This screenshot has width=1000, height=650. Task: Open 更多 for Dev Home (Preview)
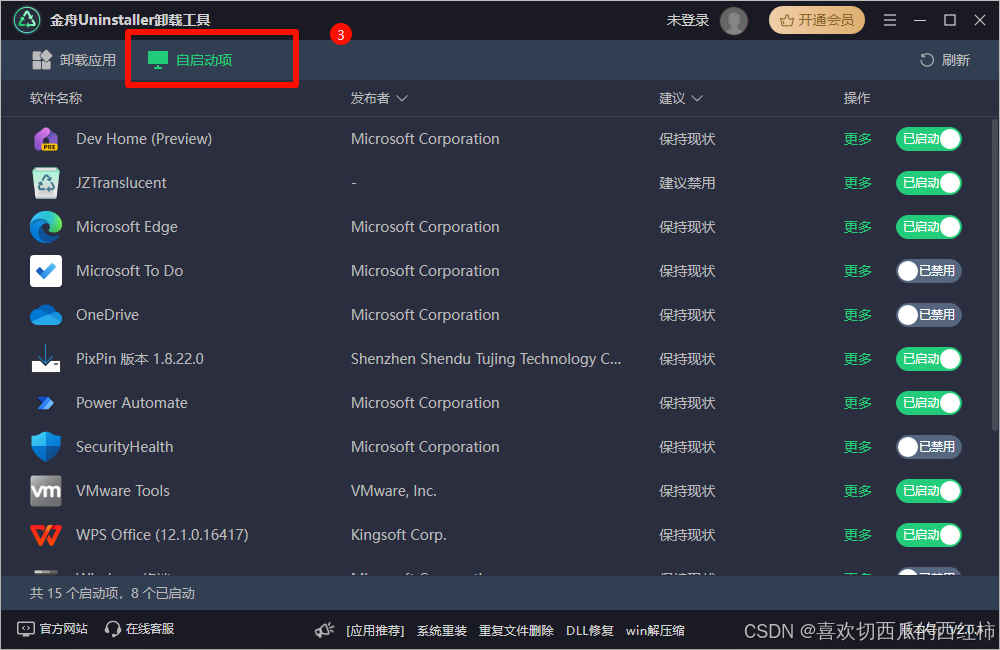point(857,139)
